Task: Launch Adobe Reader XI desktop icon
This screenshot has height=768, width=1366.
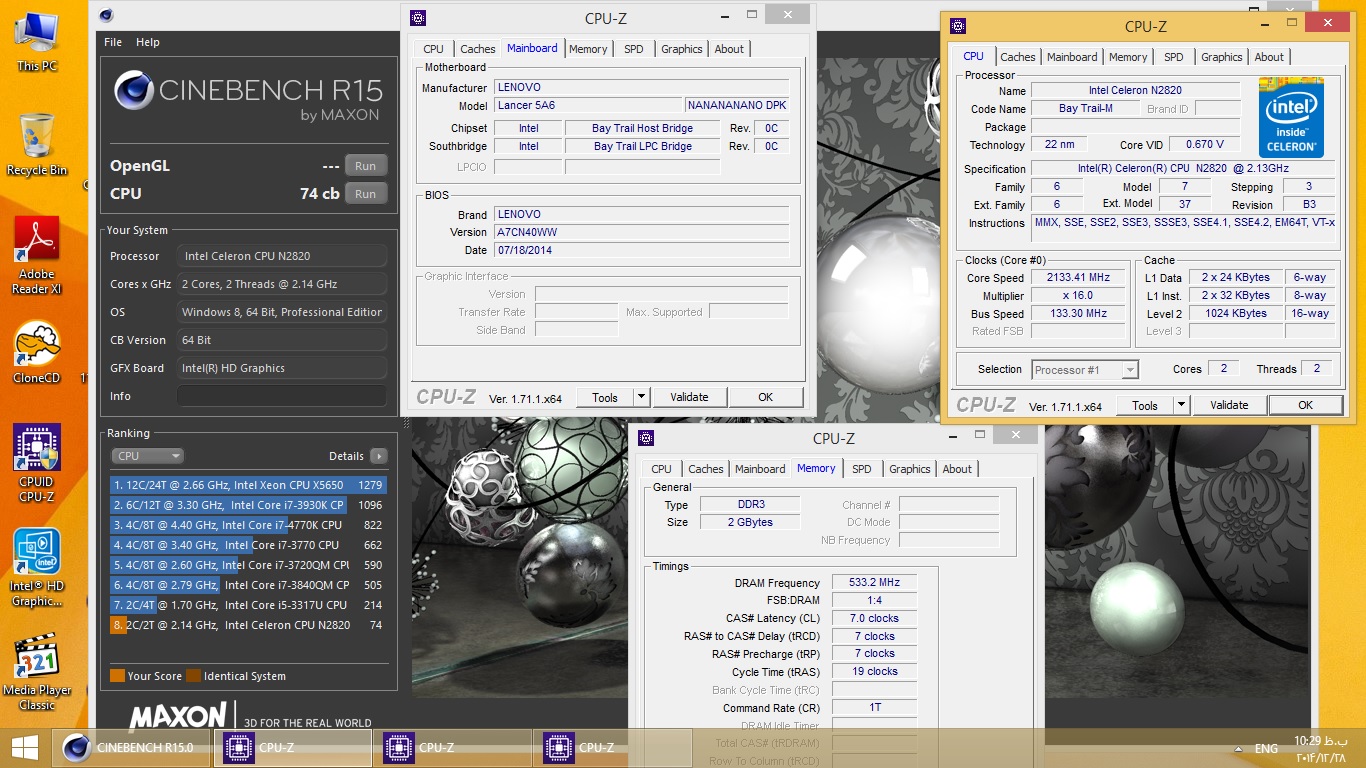Action: (36, 255)
